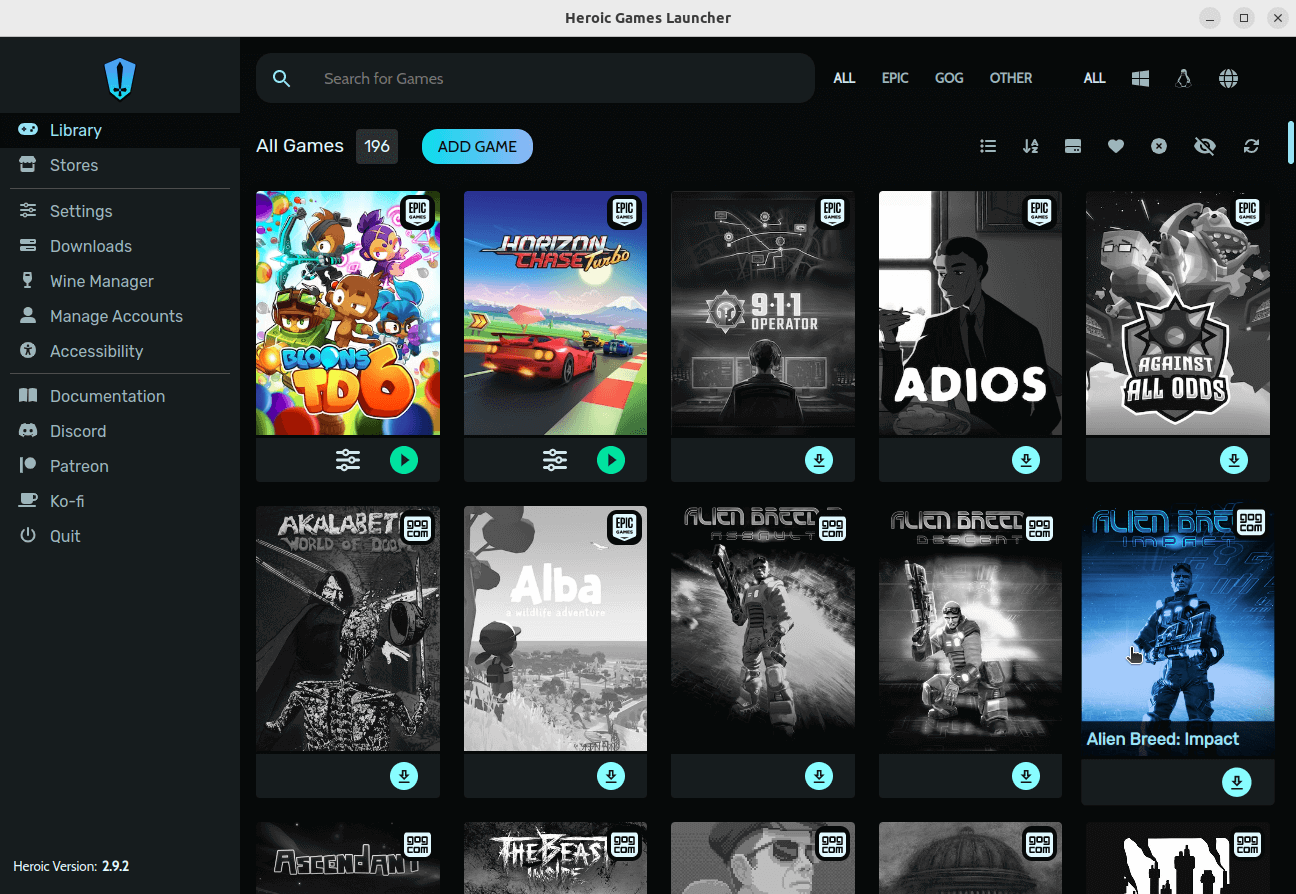1296x894 pixels.
Task: Open the Horizon Chase Turbo cover
Action: click(x=555, y=313)
